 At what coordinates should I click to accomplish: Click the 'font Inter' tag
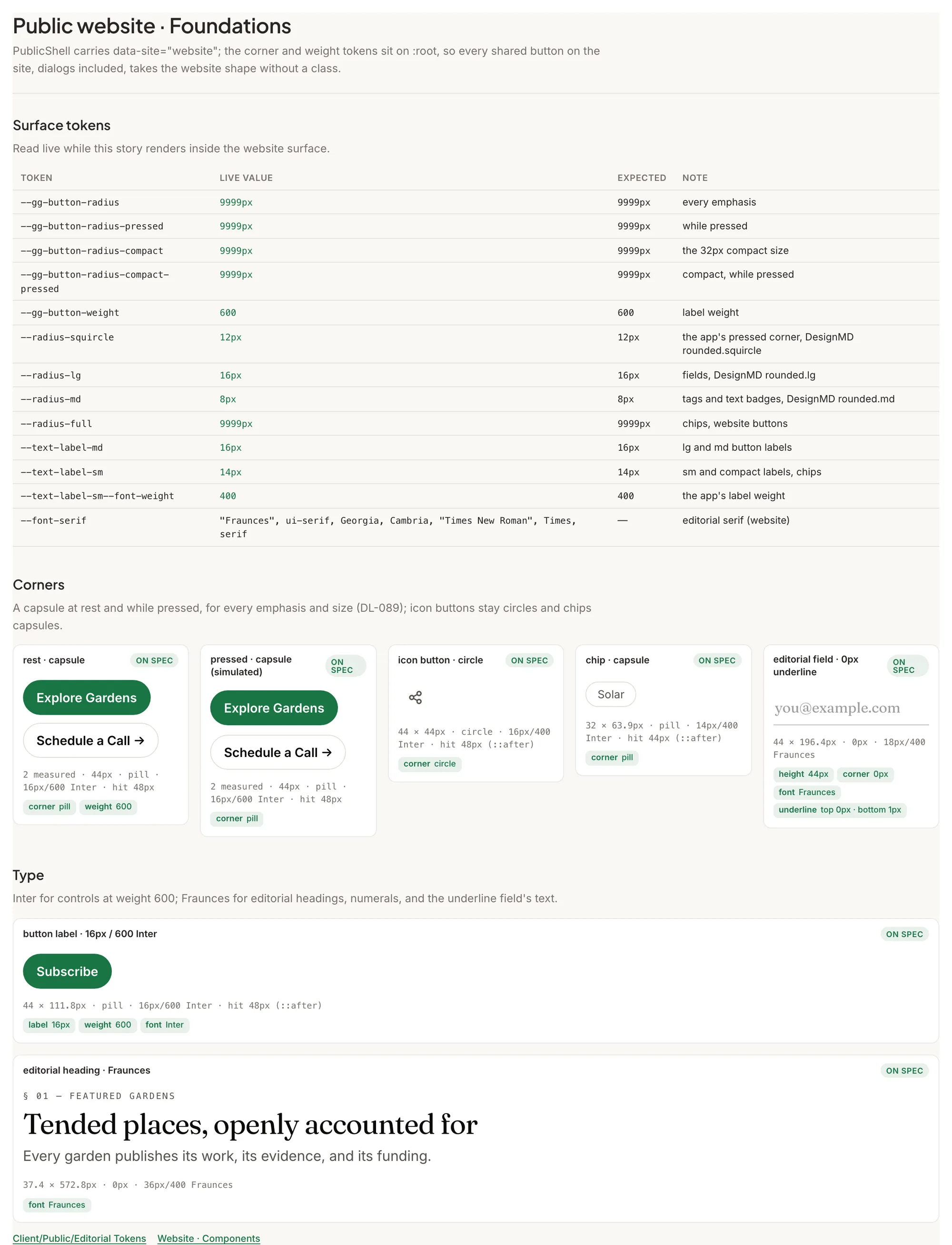tap(164, 1025)
